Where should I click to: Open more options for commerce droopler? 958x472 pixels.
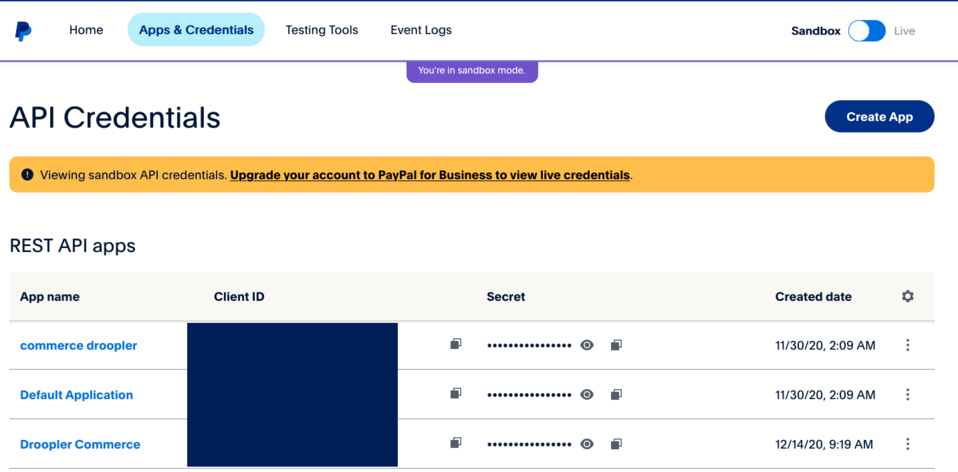click(x=908, y=345)
